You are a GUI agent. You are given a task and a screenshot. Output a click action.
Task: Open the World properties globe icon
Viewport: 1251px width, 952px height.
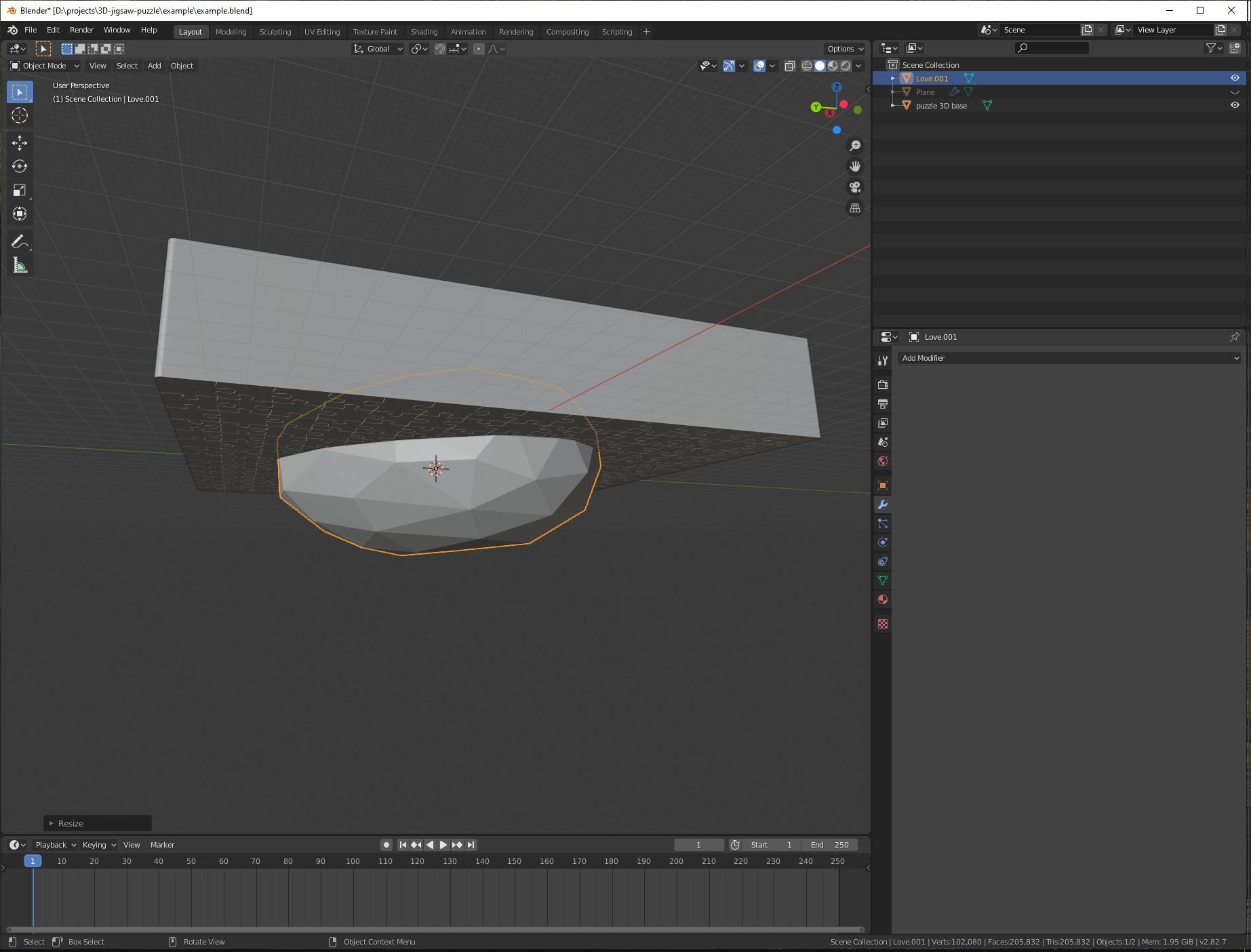click(x=882, y=460)
